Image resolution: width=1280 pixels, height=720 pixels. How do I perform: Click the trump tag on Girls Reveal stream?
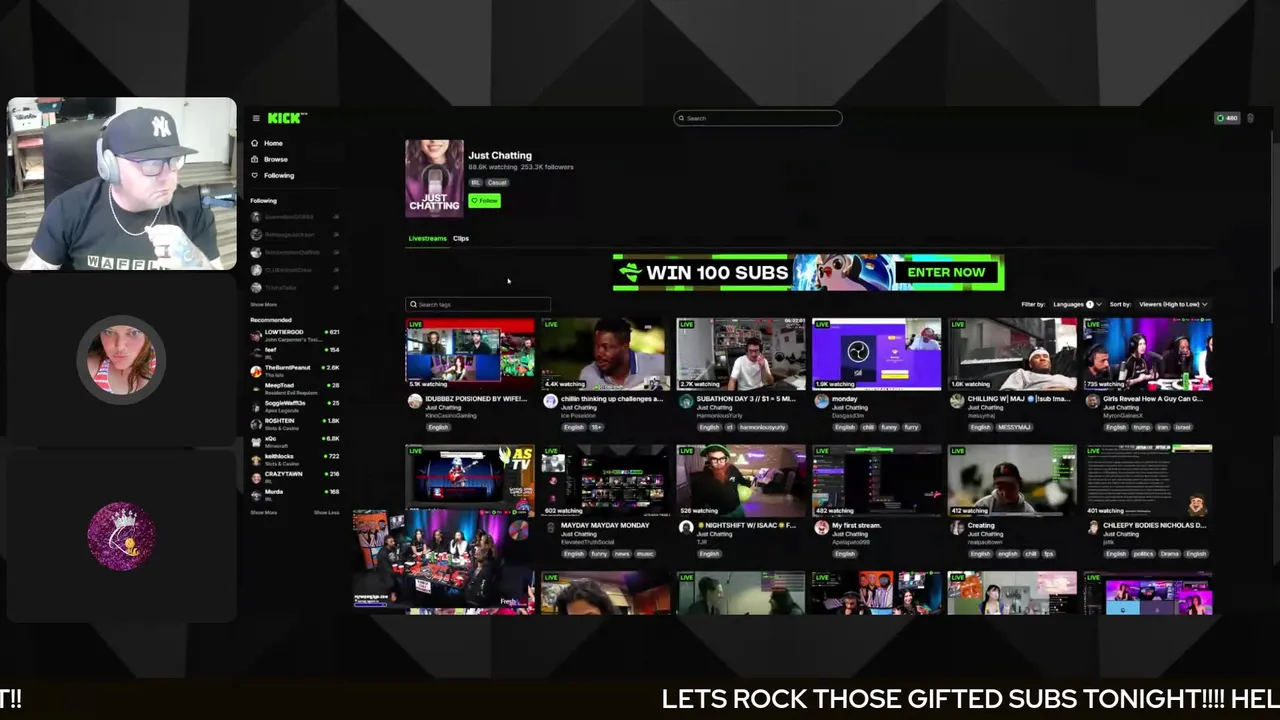[x=1142, y=427]
